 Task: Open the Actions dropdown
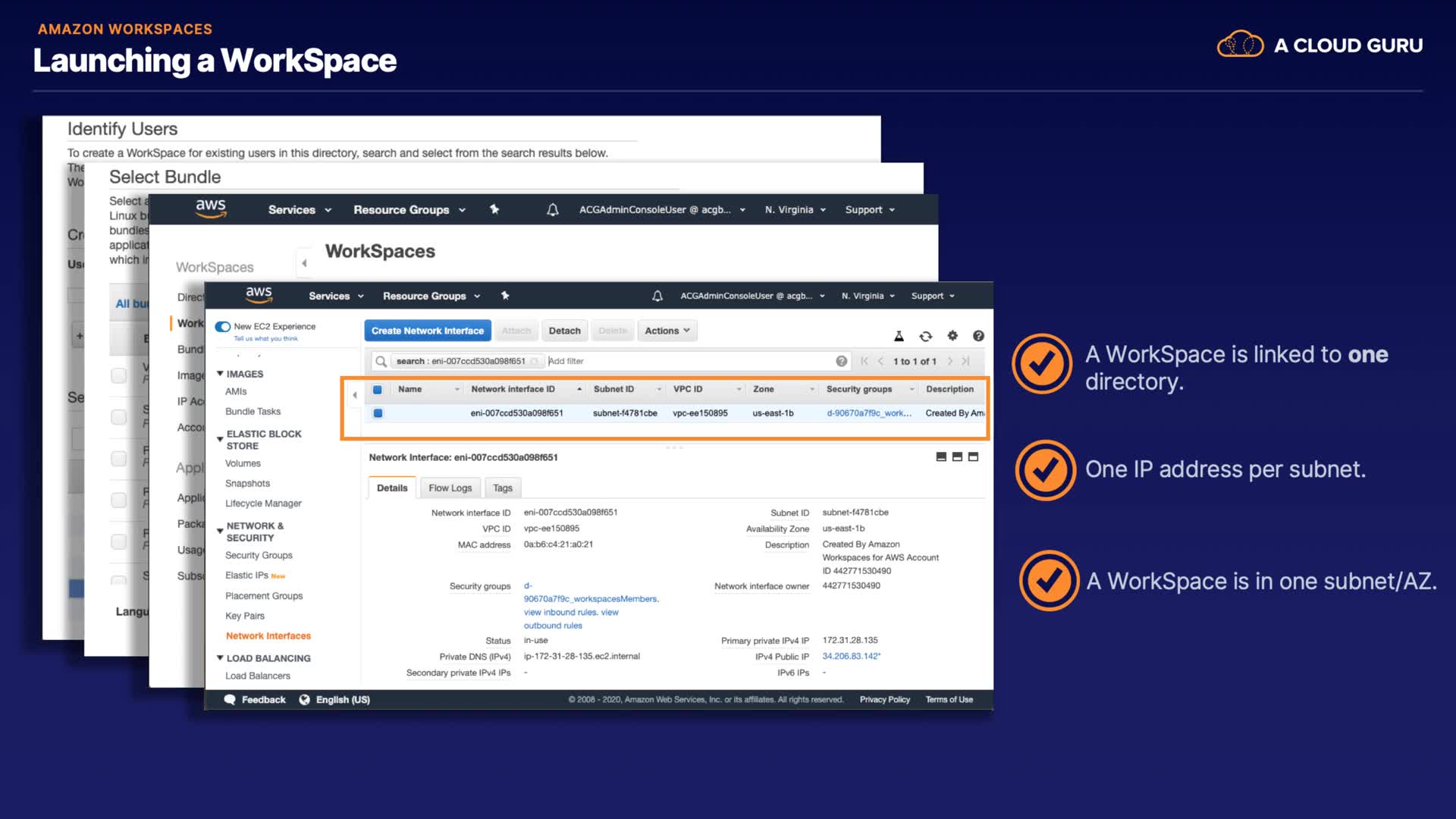[x=667, y=331]
